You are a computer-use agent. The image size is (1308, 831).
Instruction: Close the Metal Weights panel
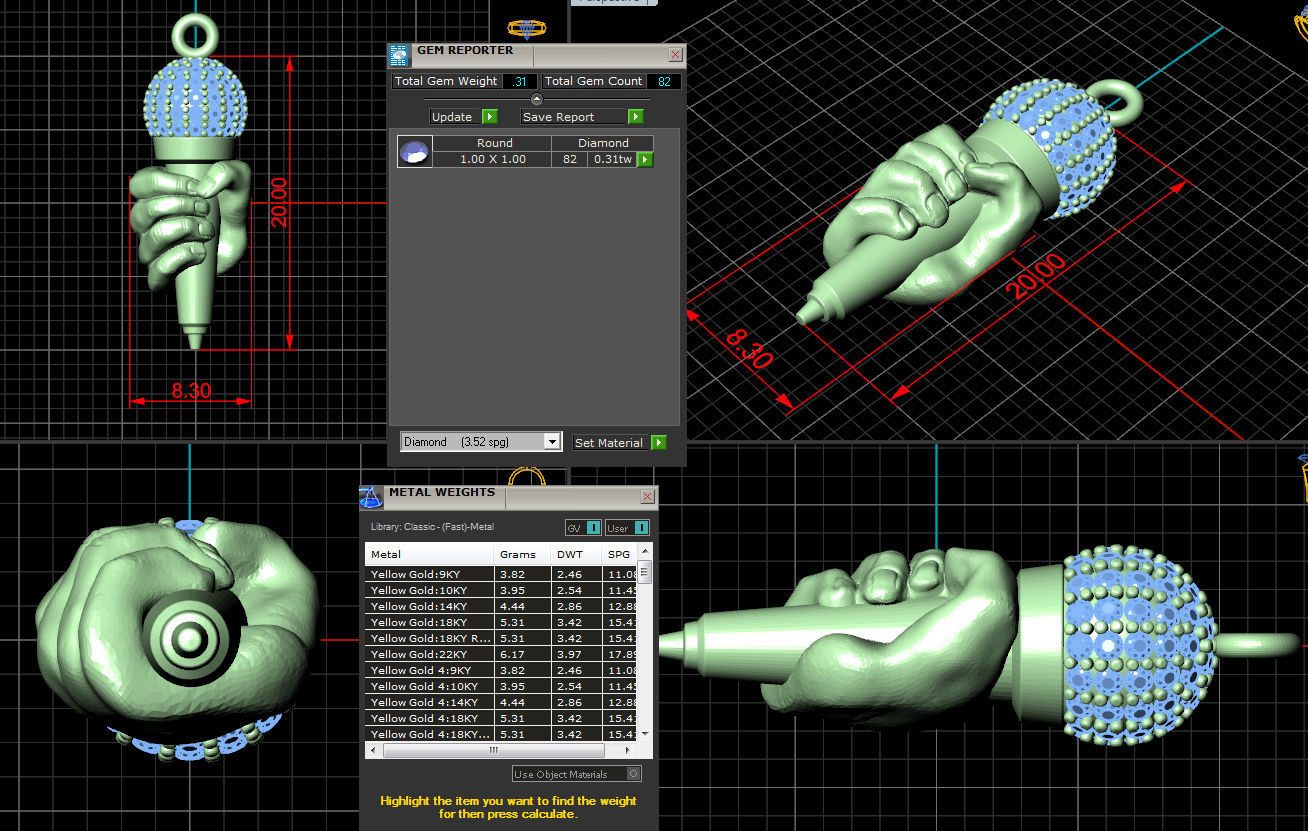(x=648, y=496)
